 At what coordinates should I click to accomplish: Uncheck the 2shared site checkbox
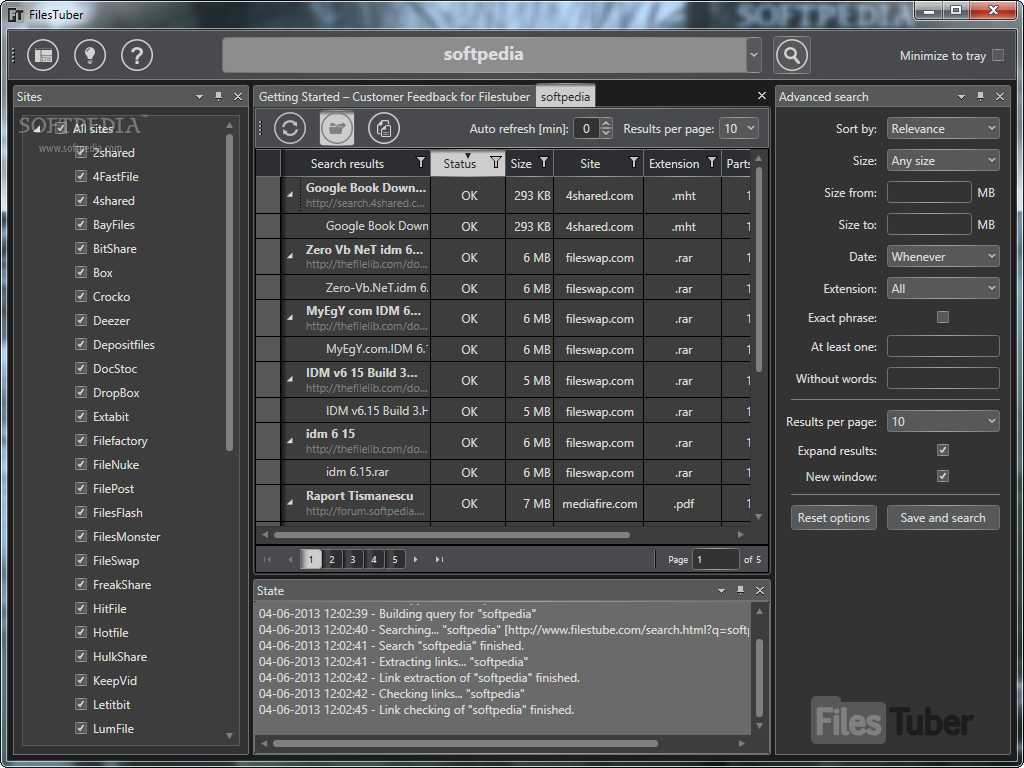[x=81, y=152]
